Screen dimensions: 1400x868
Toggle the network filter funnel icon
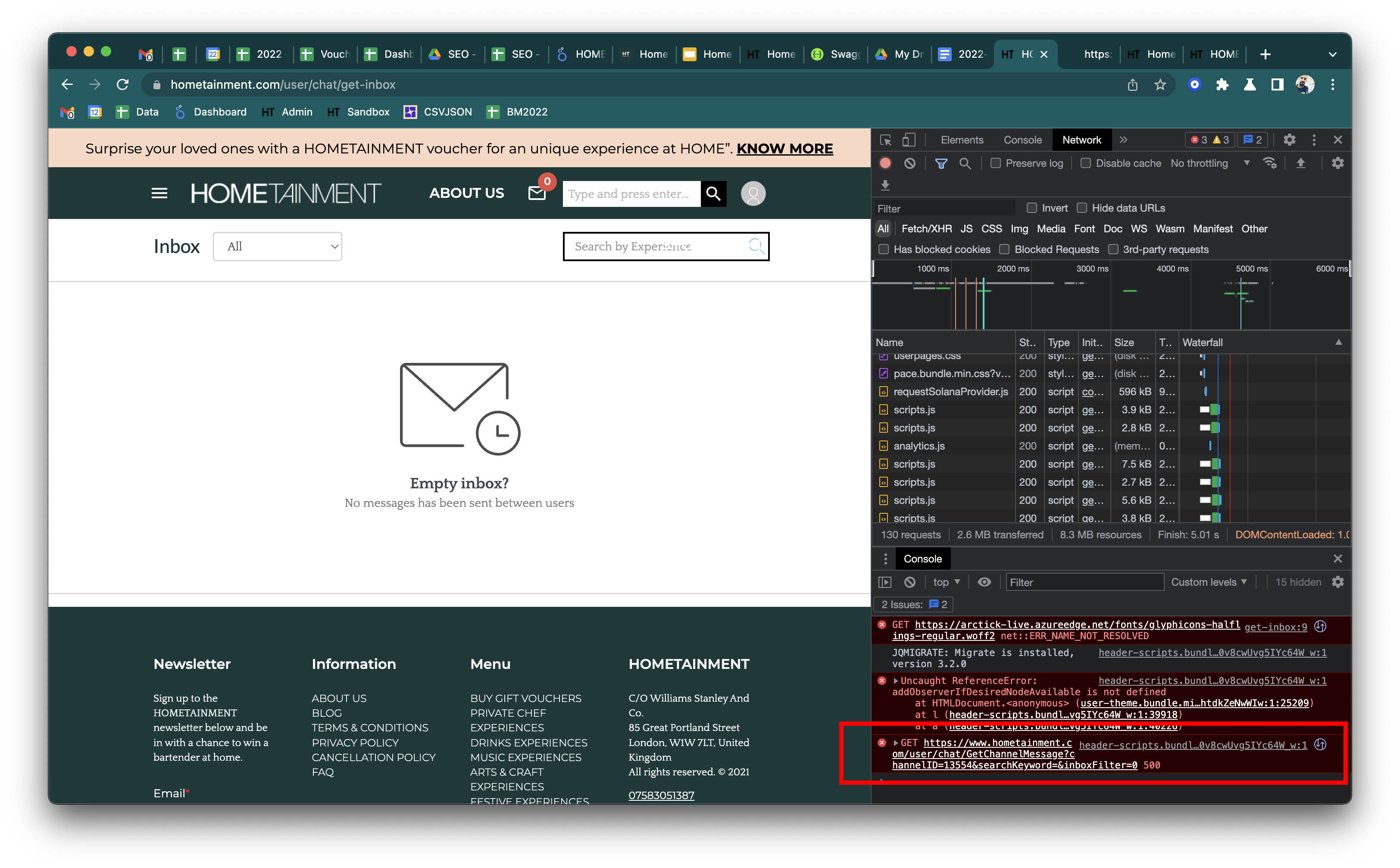point(941,164)
